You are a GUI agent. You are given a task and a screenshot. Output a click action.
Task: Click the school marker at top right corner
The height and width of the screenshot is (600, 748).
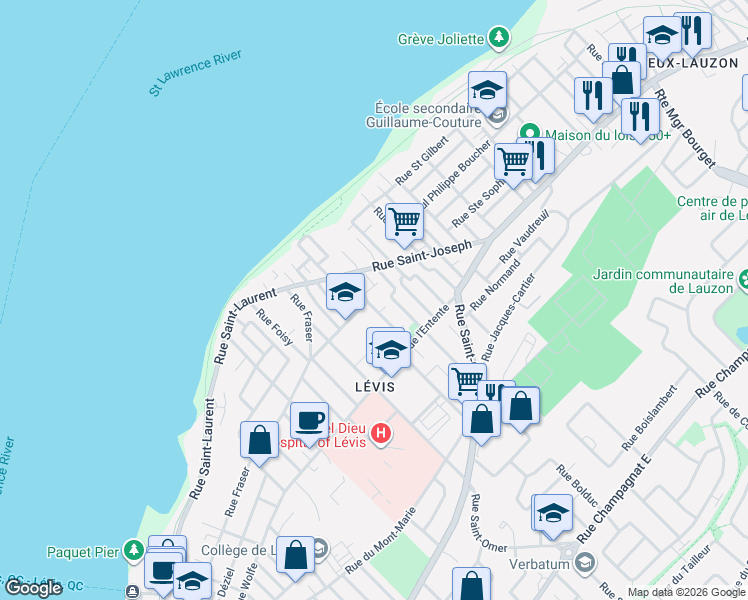click(662, 35)
